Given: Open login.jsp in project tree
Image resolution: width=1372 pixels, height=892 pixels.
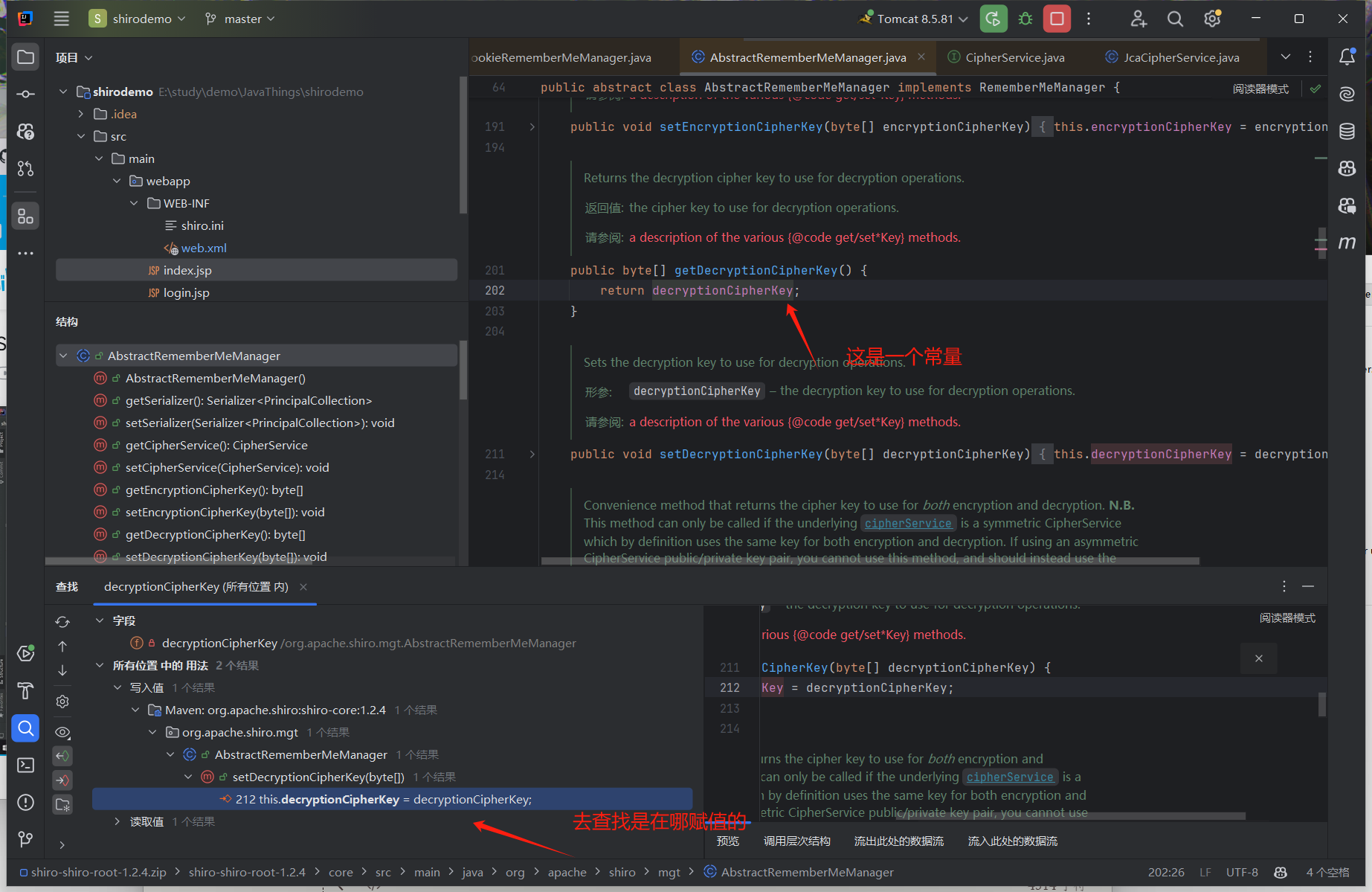Looking at the screenshot, I should 186,292.
